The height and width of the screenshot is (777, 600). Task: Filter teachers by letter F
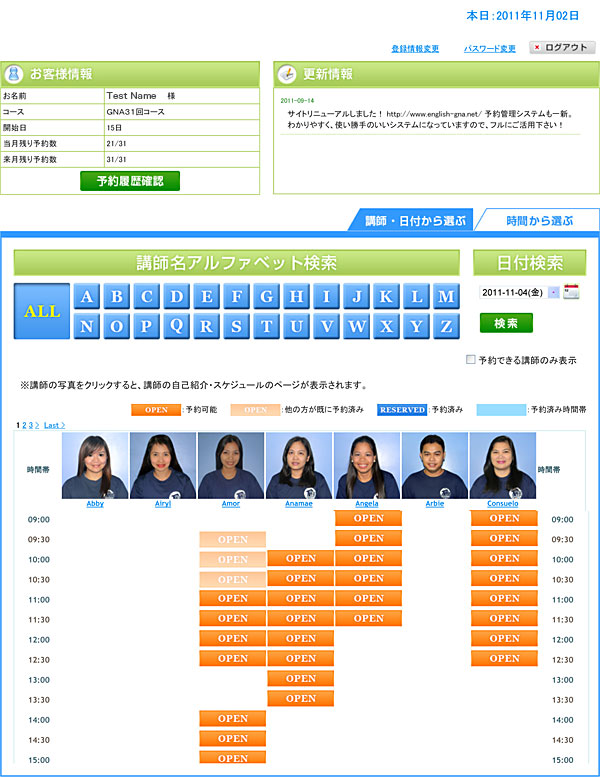pos(236,296)
